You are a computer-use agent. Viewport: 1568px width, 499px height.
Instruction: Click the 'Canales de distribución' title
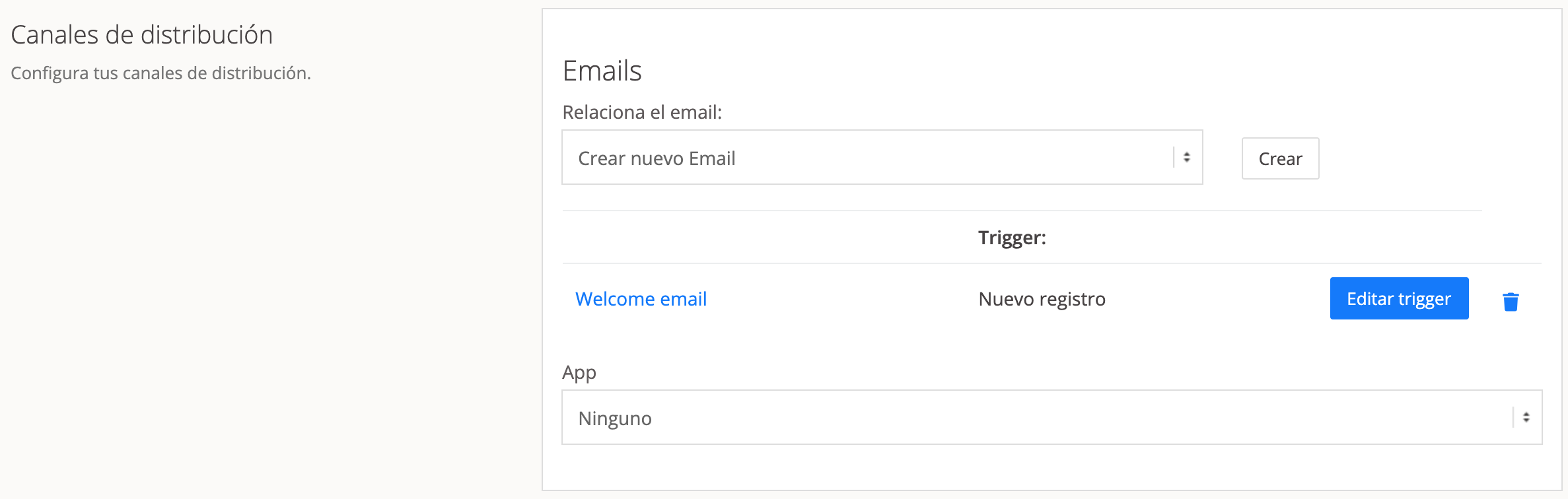[x=142, y=35]
